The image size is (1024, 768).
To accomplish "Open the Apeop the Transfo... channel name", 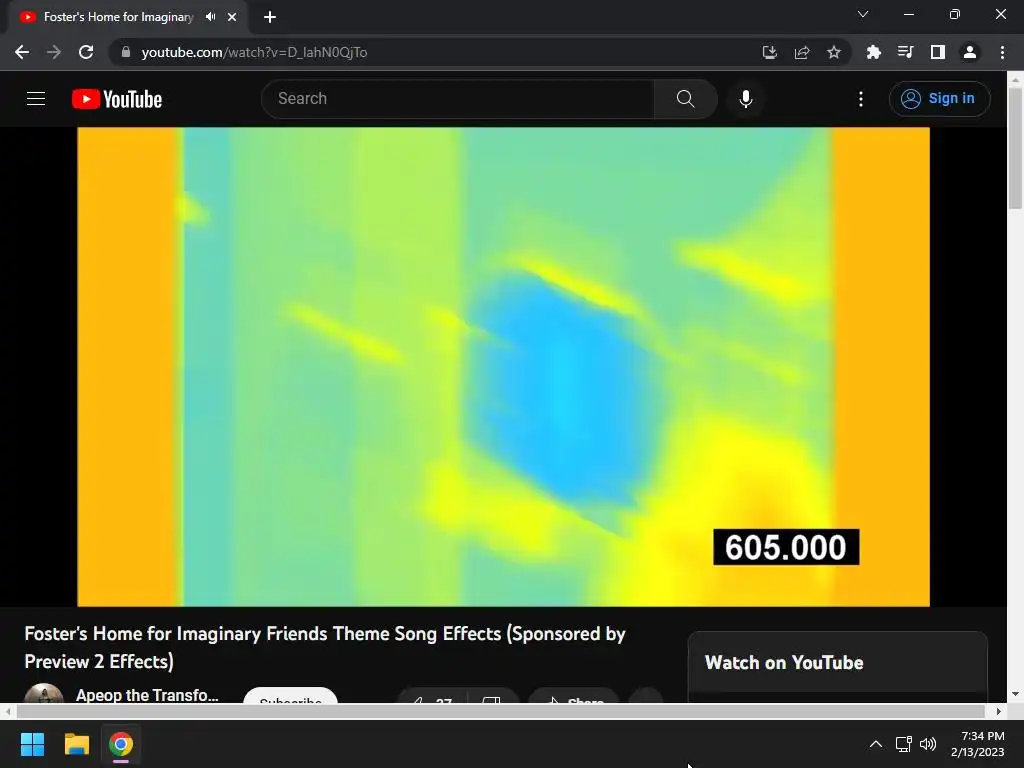I will coord(147,695).
